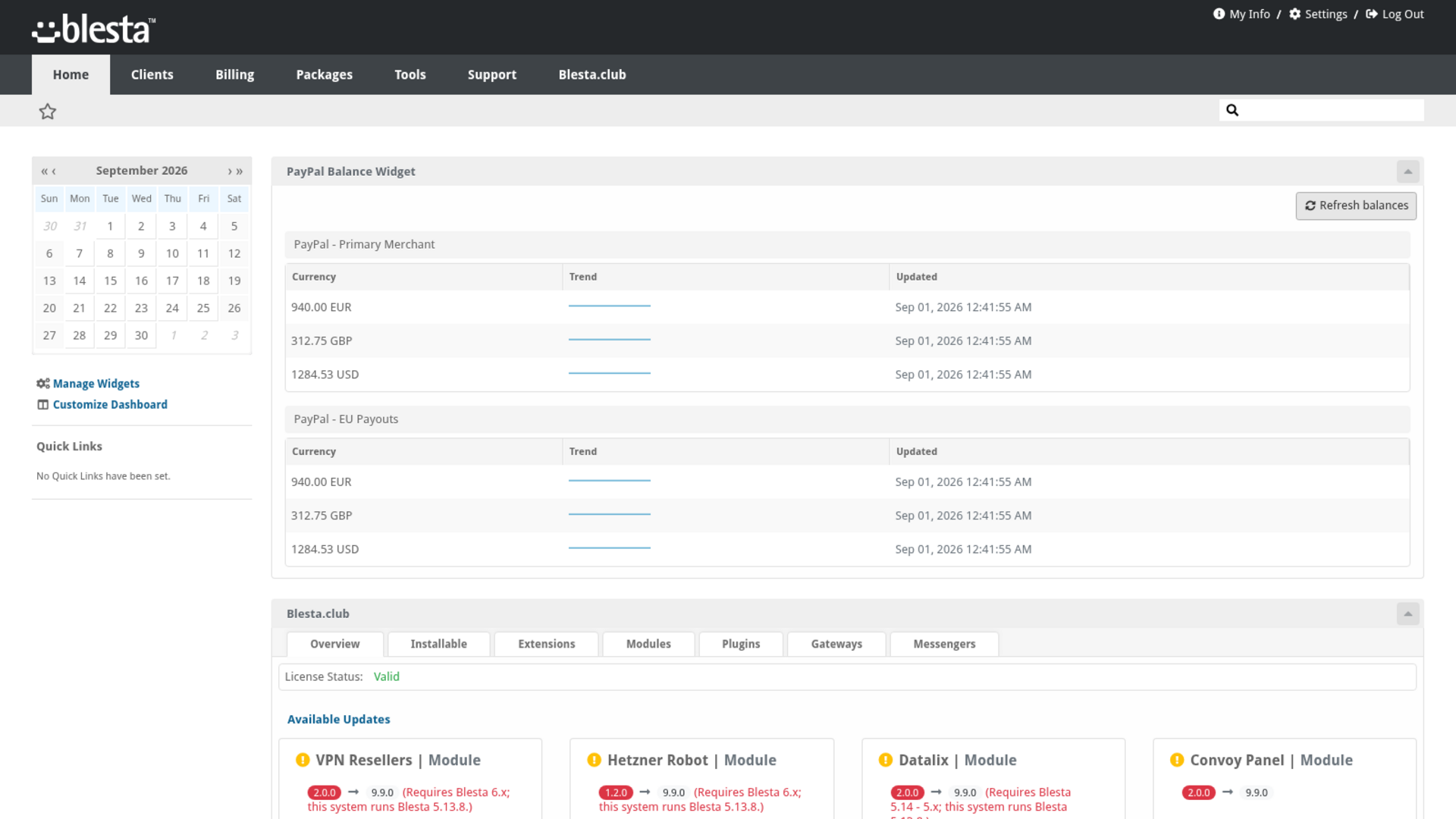Click the Convoy Panel | Module title

pos(1271,760)
